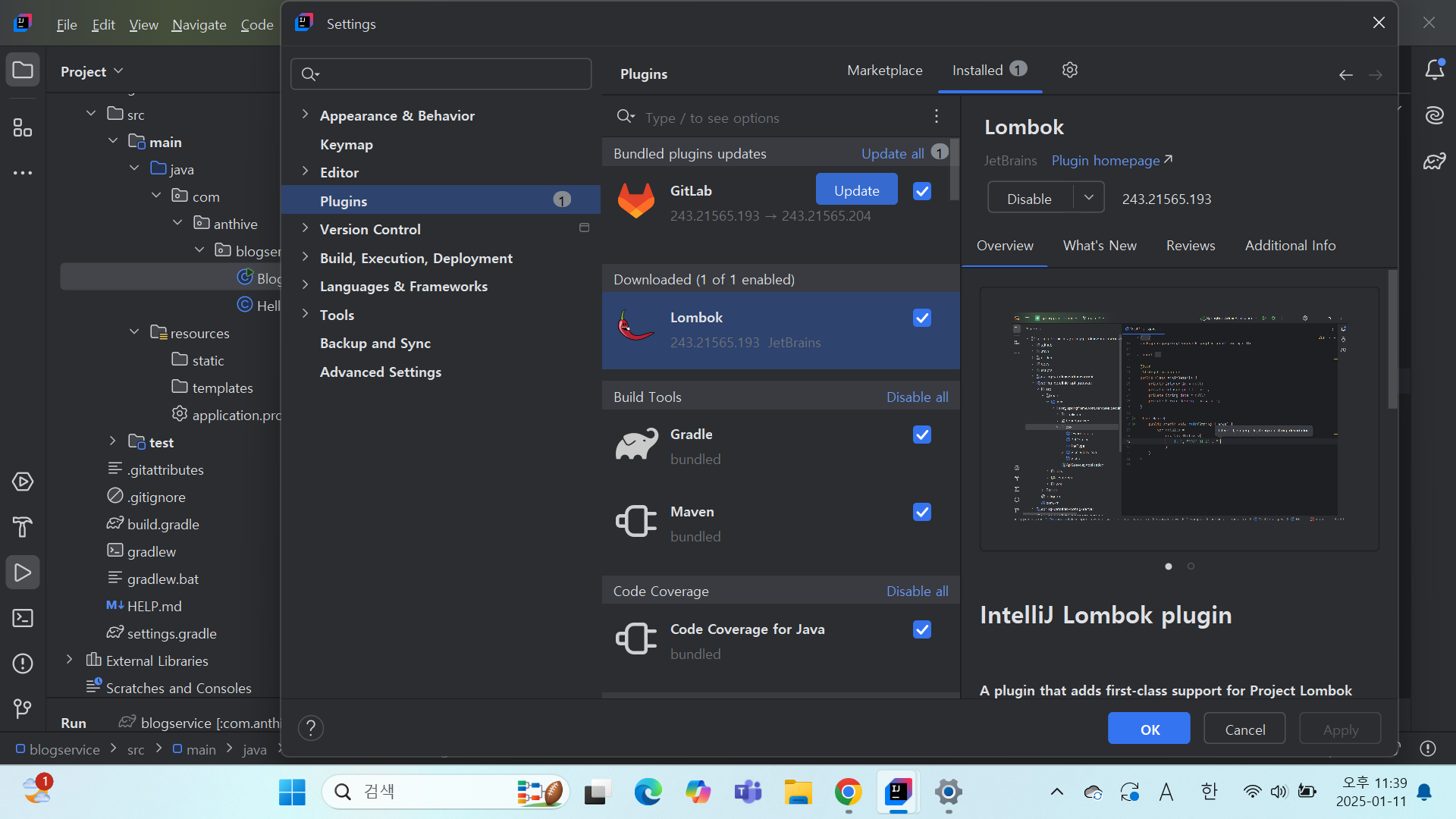Open the Terminal tool window icon
1456x819 pixels.
(23, 618)
